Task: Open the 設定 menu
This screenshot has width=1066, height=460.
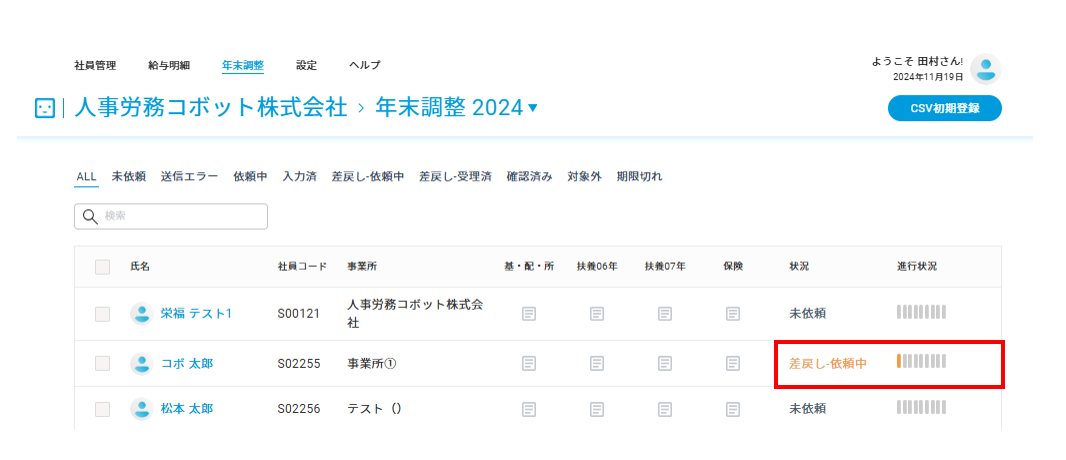Action: pyautogui.click(x=307, y=65)
